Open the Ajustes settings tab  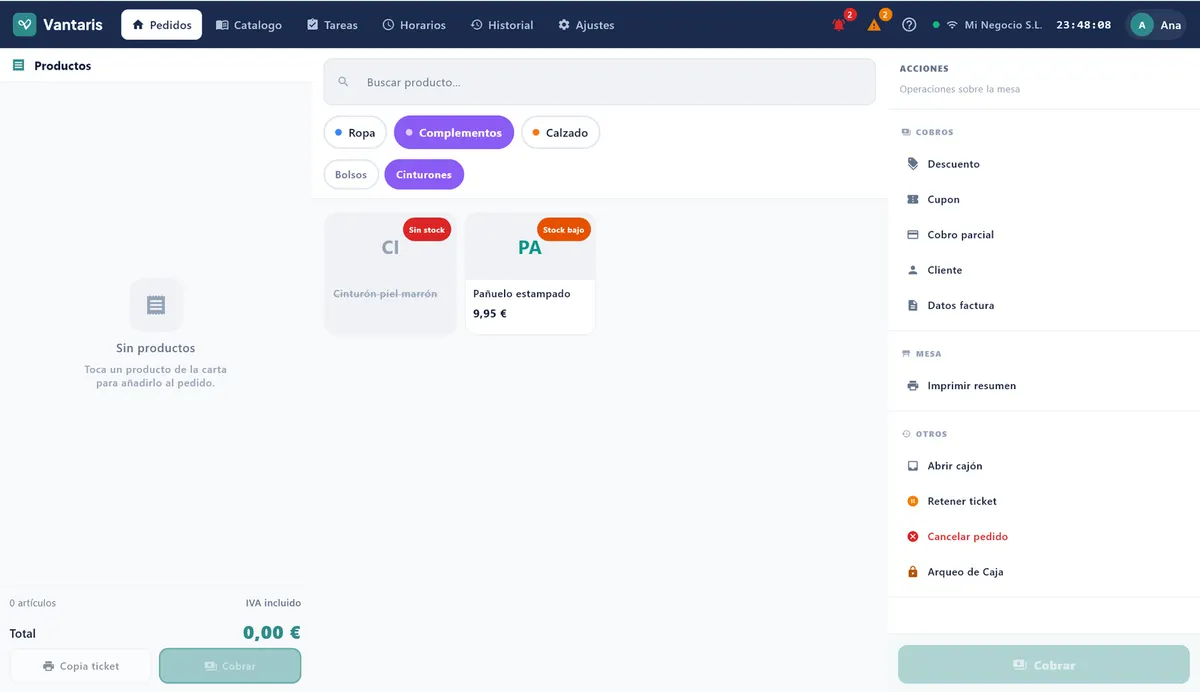pyautogui.click(x=586, y=25)
